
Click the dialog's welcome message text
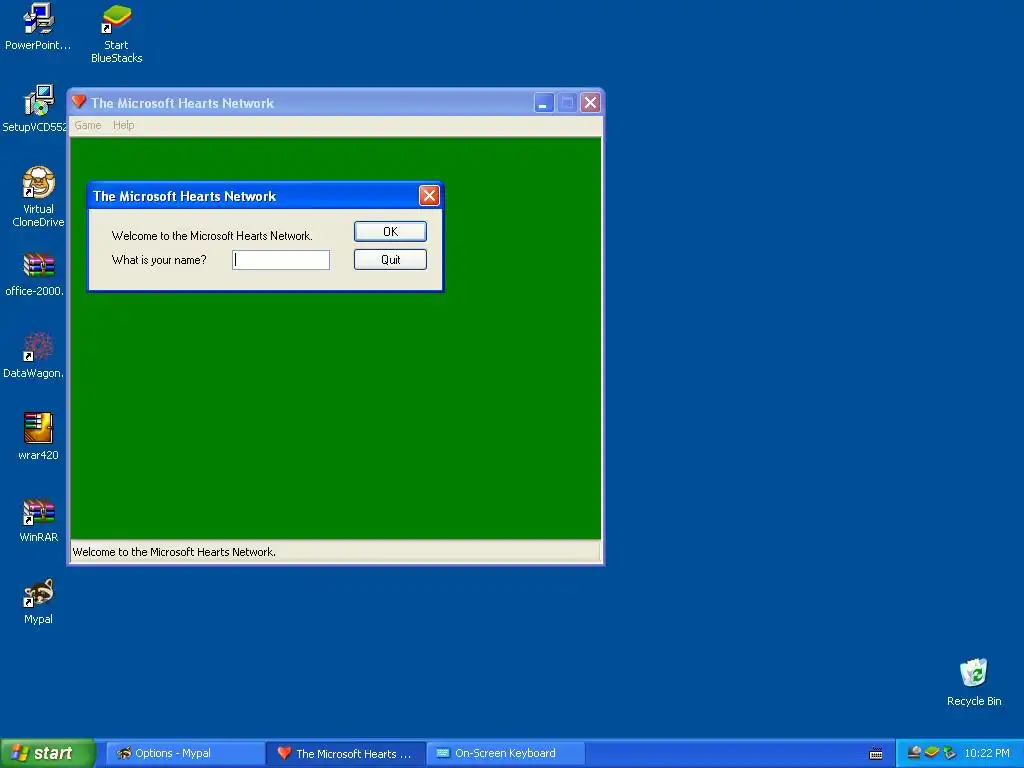(x=212, y=236)
